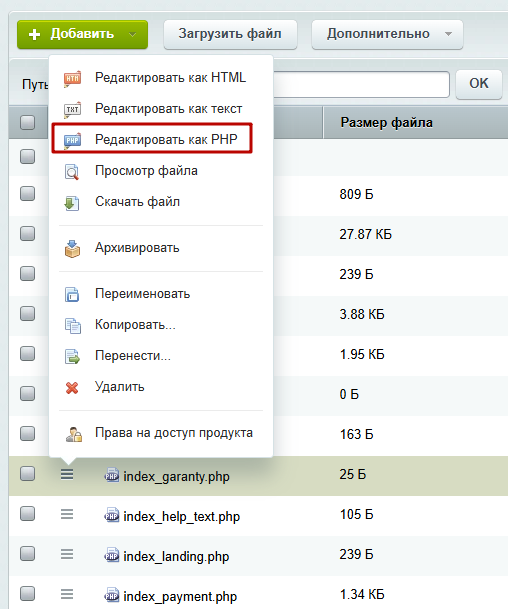Open actions hamburger menu for index_help_text.php
The image size is (508, 609).
[67, 515]
